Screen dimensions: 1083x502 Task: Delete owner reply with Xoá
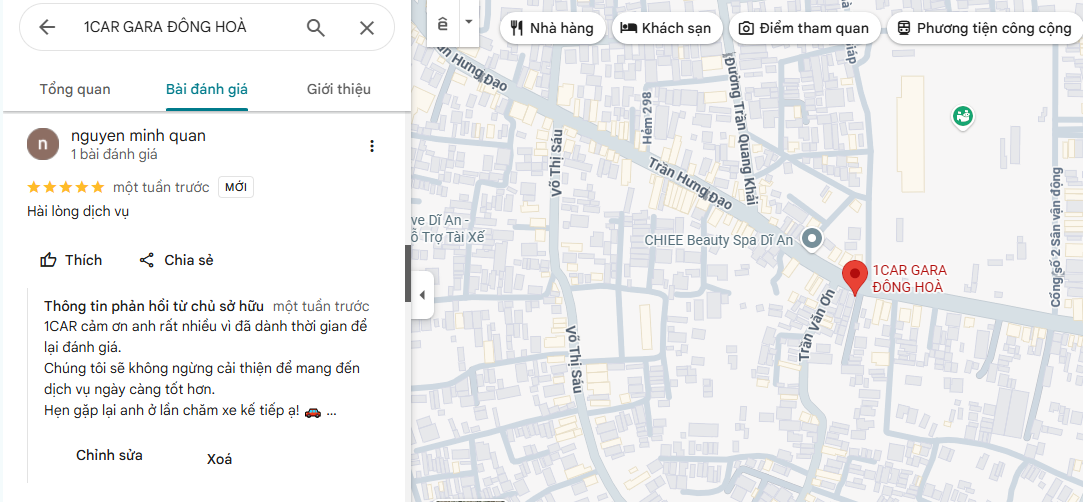[x=220, y=459]
